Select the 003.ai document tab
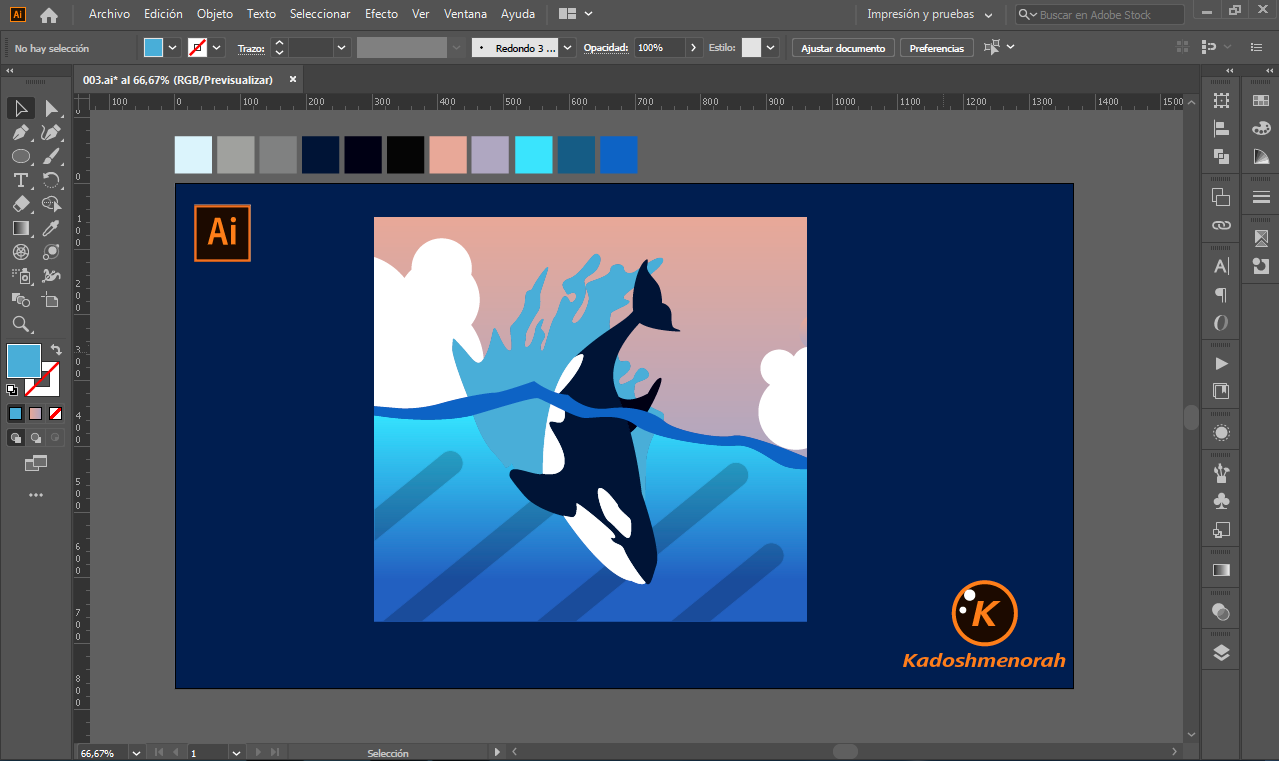Viewport: 1279px width, 761px height. [x=177, y=80]
